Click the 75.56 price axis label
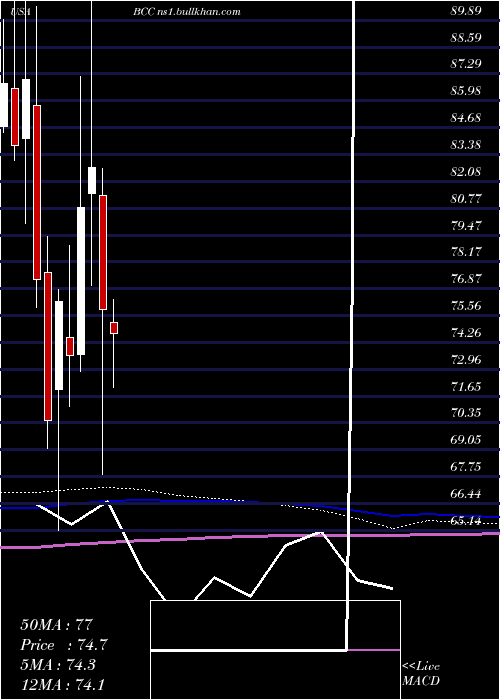The height and width of the screenshot is (700, 500). tap(466, 306)
